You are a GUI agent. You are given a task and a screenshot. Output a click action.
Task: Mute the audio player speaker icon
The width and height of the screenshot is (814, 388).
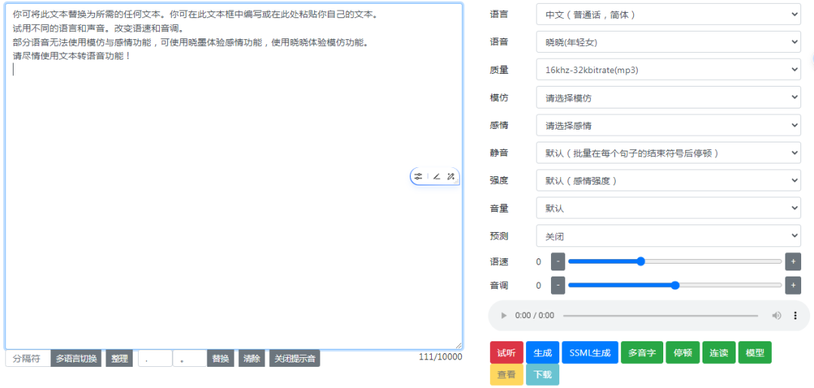coord(776,315)
